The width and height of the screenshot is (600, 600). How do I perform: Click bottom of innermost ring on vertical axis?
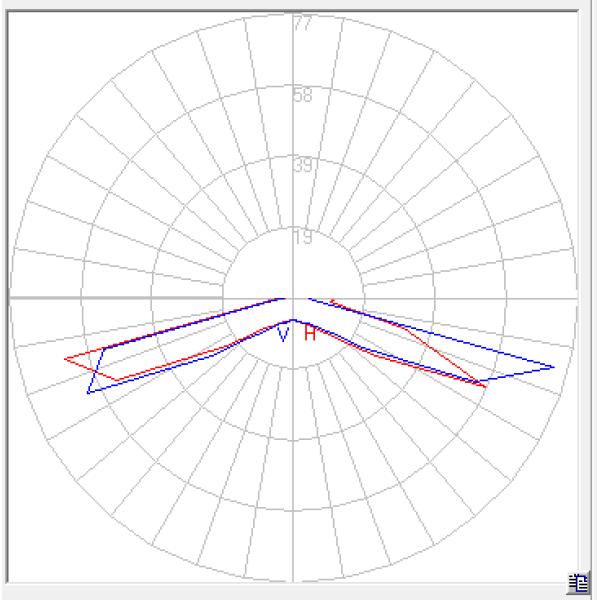click(x=292, y=369)
